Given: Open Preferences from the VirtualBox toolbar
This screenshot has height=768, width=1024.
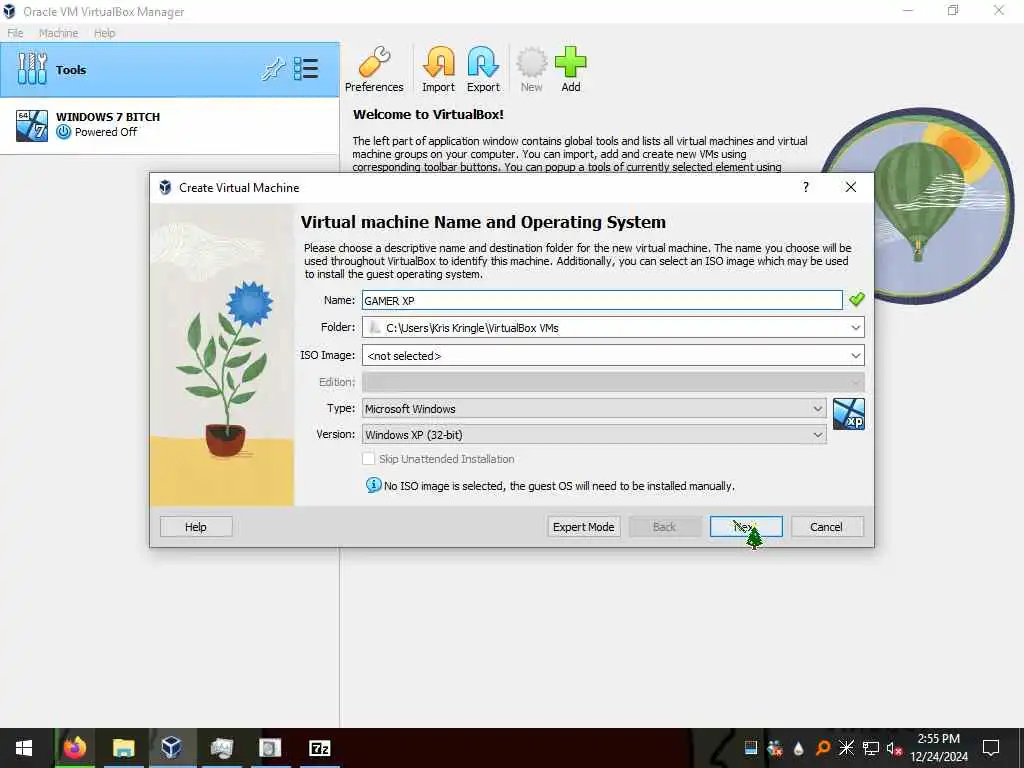Looking at the screenshot, I should tap(374, 70).
